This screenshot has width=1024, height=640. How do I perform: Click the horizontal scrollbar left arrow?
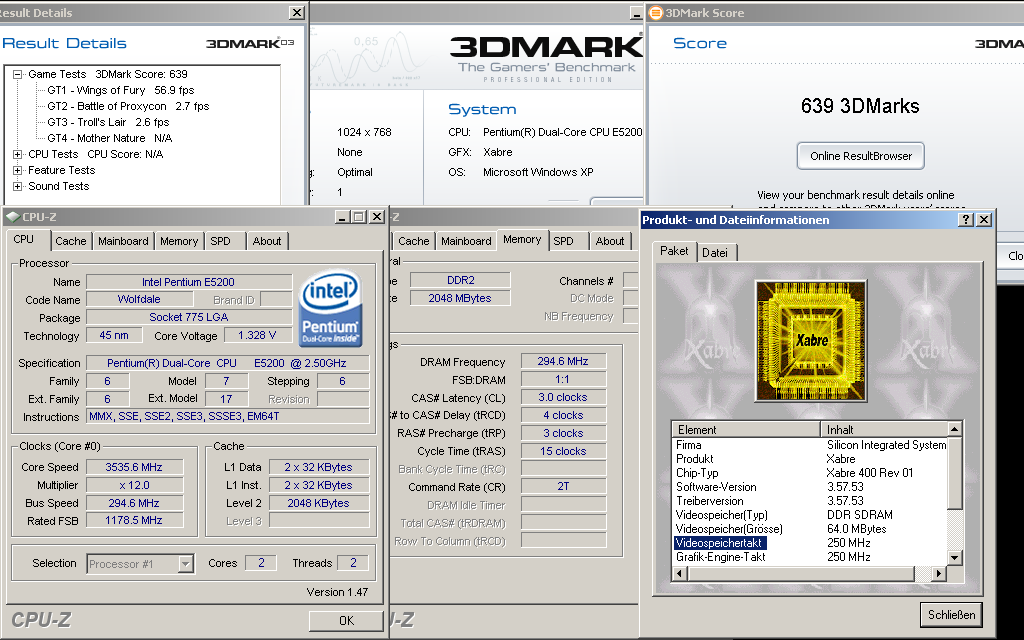[x=679, y=573]
